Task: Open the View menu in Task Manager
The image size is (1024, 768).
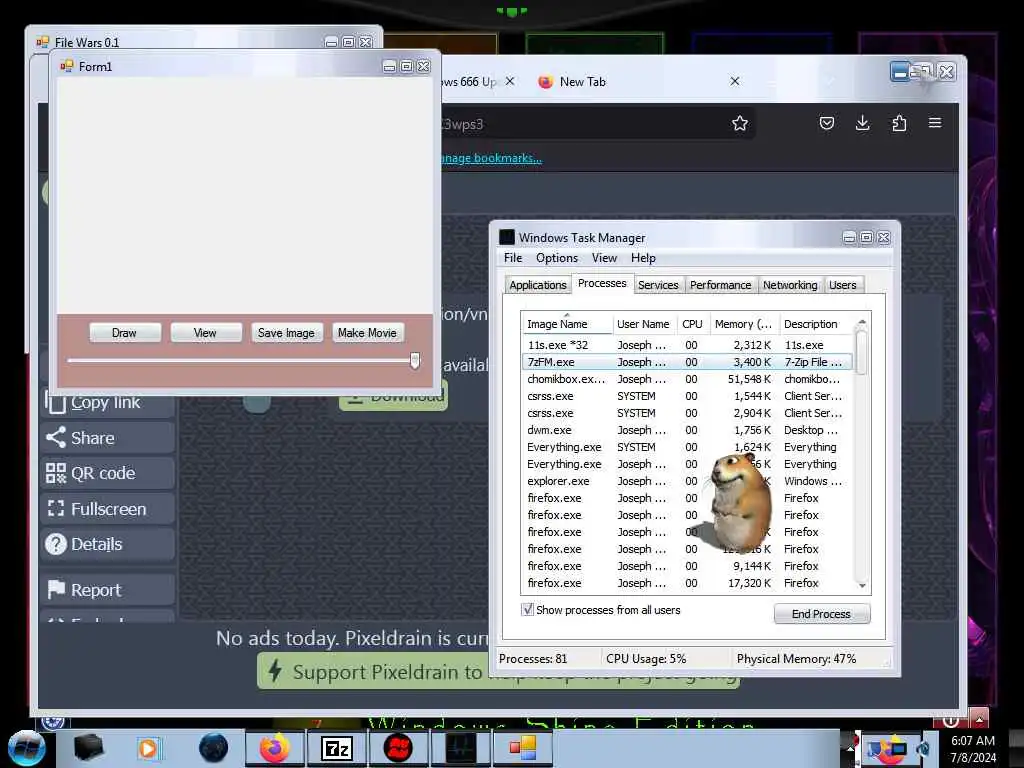Action: click(604, 258)
